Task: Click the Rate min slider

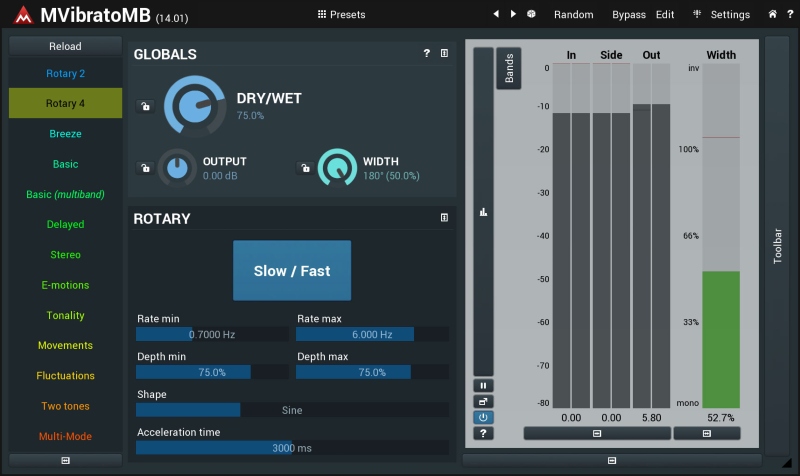Action: pyautogui.click(x=212, y=334)
